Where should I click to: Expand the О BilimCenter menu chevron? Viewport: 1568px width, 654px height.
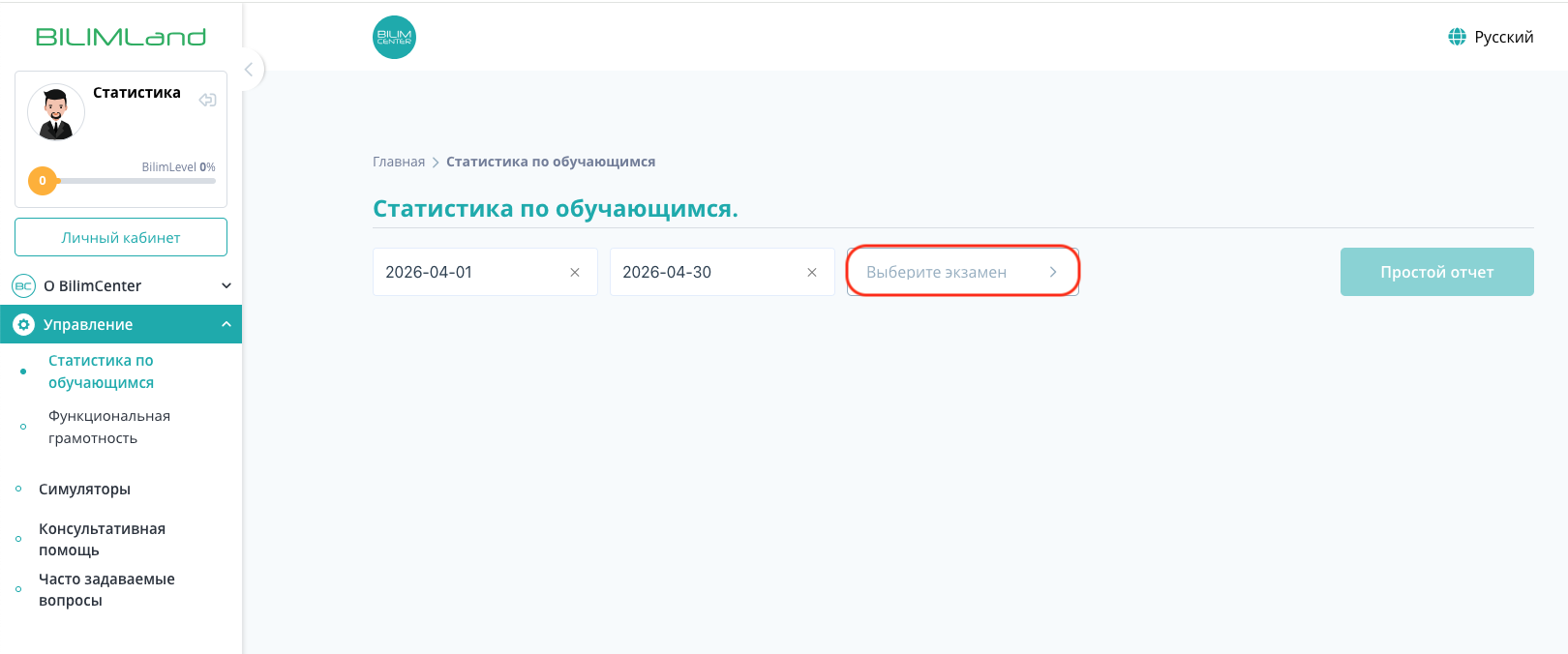point(226,285)
